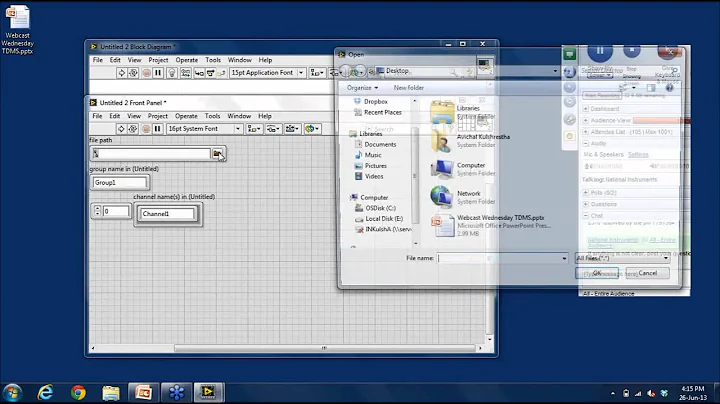Toggle Highlight Execution light bulb

[x=172, y=73]
